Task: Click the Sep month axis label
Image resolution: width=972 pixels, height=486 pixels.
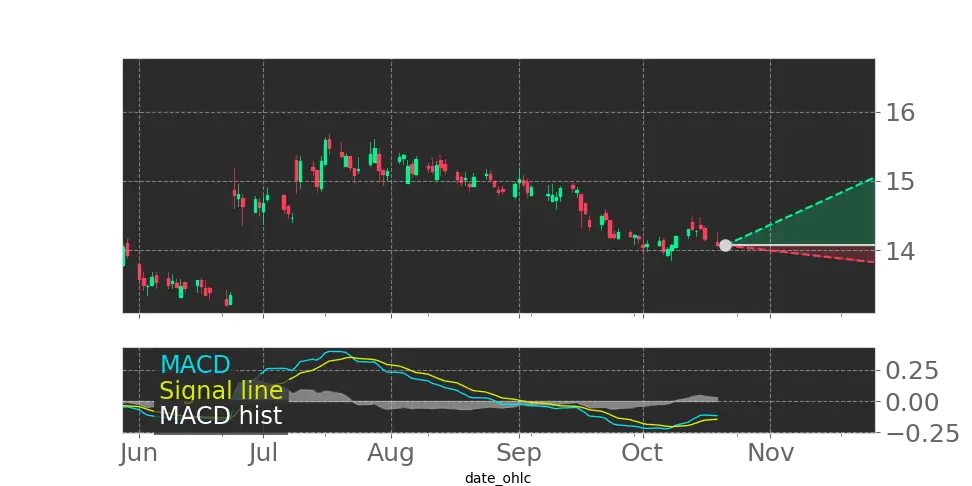Action: (x=519, y=453)
